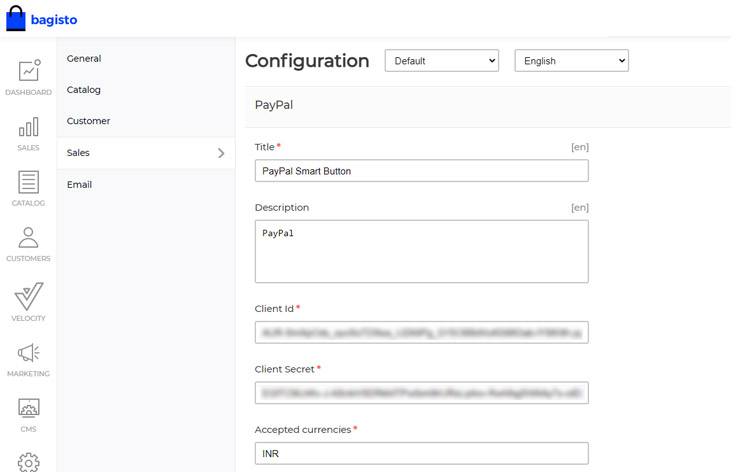Open the Velocity checkmark icon
This screenshot has width=745, height=472.
click(29, 296)
